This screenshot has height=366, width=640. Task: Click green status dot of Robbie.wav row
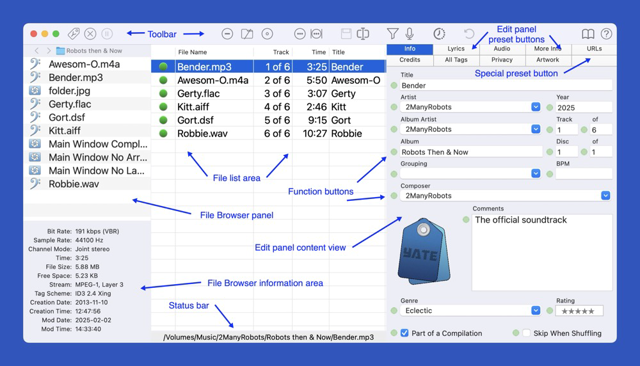point(163,133)
